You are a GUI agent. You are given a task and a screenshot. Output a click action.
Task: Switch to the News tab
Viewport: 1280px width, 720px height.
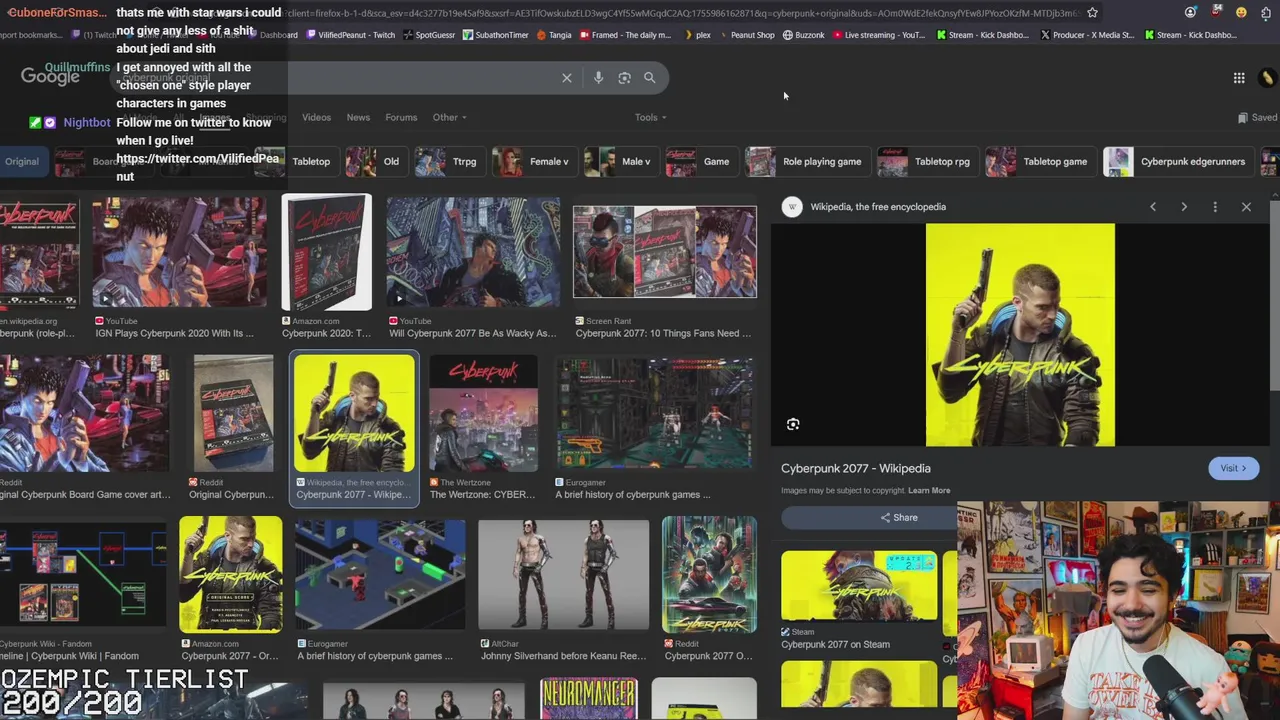[x=358, y=117]
